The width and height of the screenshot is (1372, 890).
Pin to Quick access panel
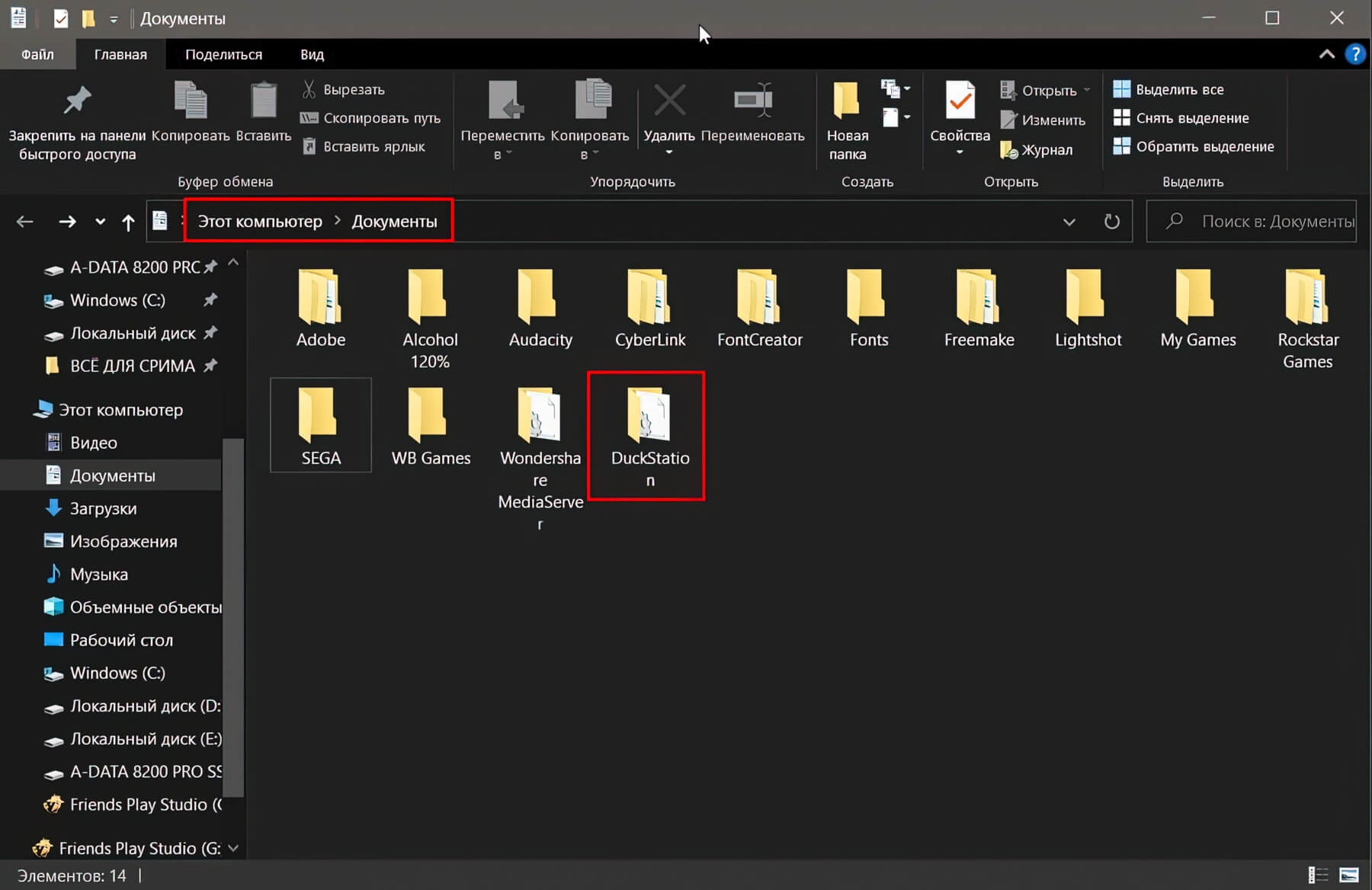pyautogui.click(x=77, y=122)
